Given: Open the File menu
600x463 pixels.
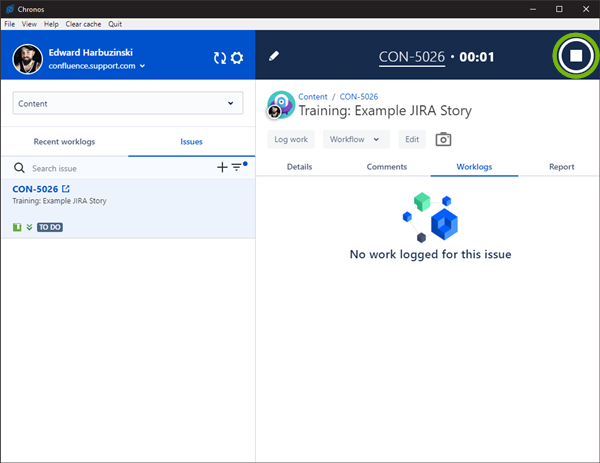Looking at the screenshot, I should point(10,24).
